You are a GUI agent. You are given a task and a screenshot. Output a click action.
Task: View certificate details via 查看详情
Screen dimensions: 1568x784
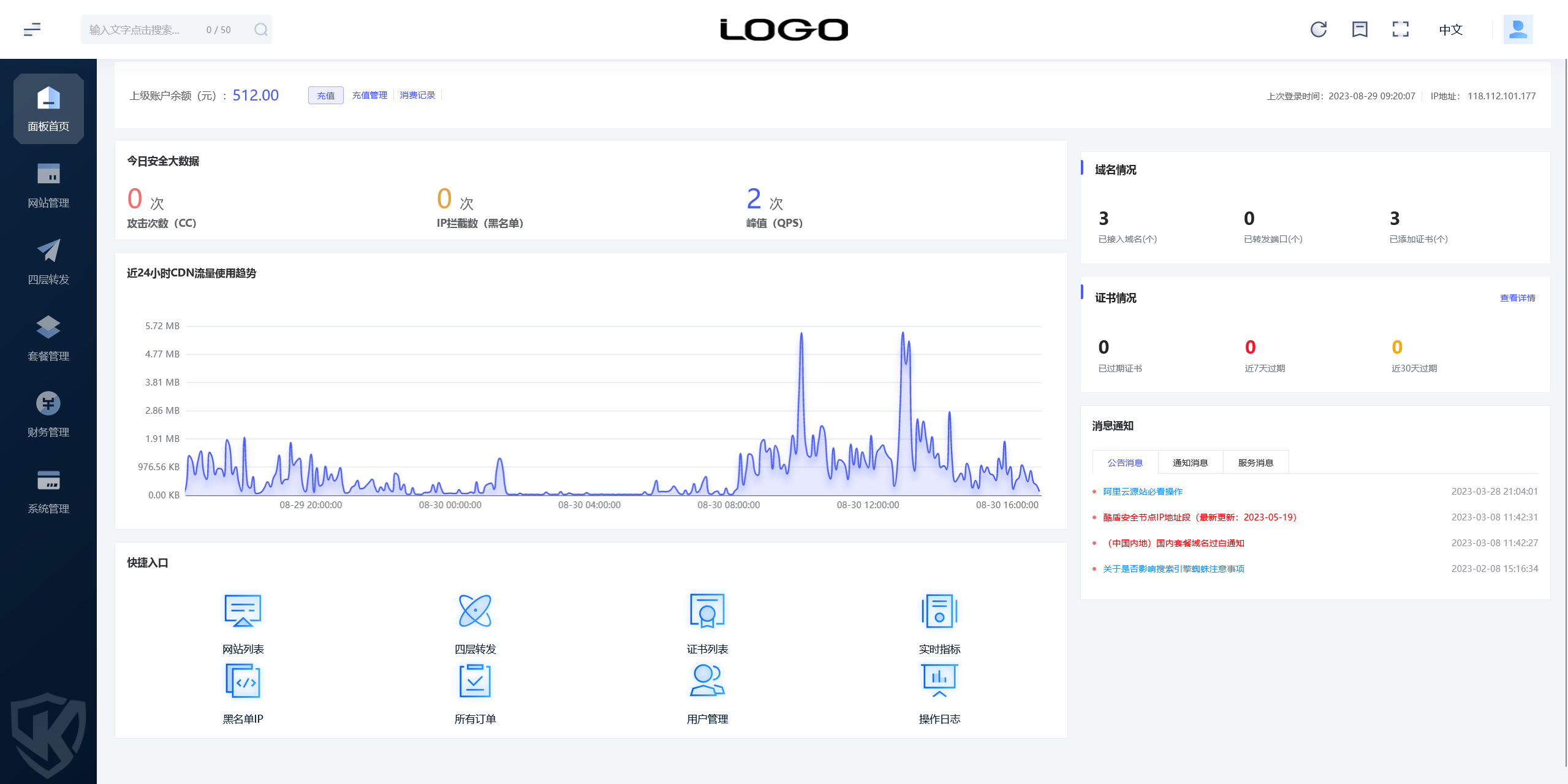[1517, 298]
